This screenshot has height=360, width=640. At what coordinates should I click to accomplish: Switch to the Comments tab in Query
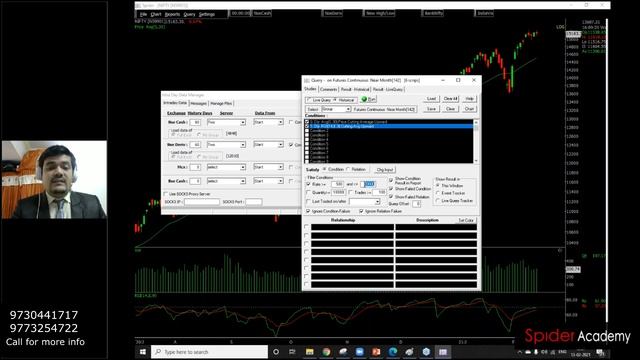pyautogui.click(x=328, y=89)
